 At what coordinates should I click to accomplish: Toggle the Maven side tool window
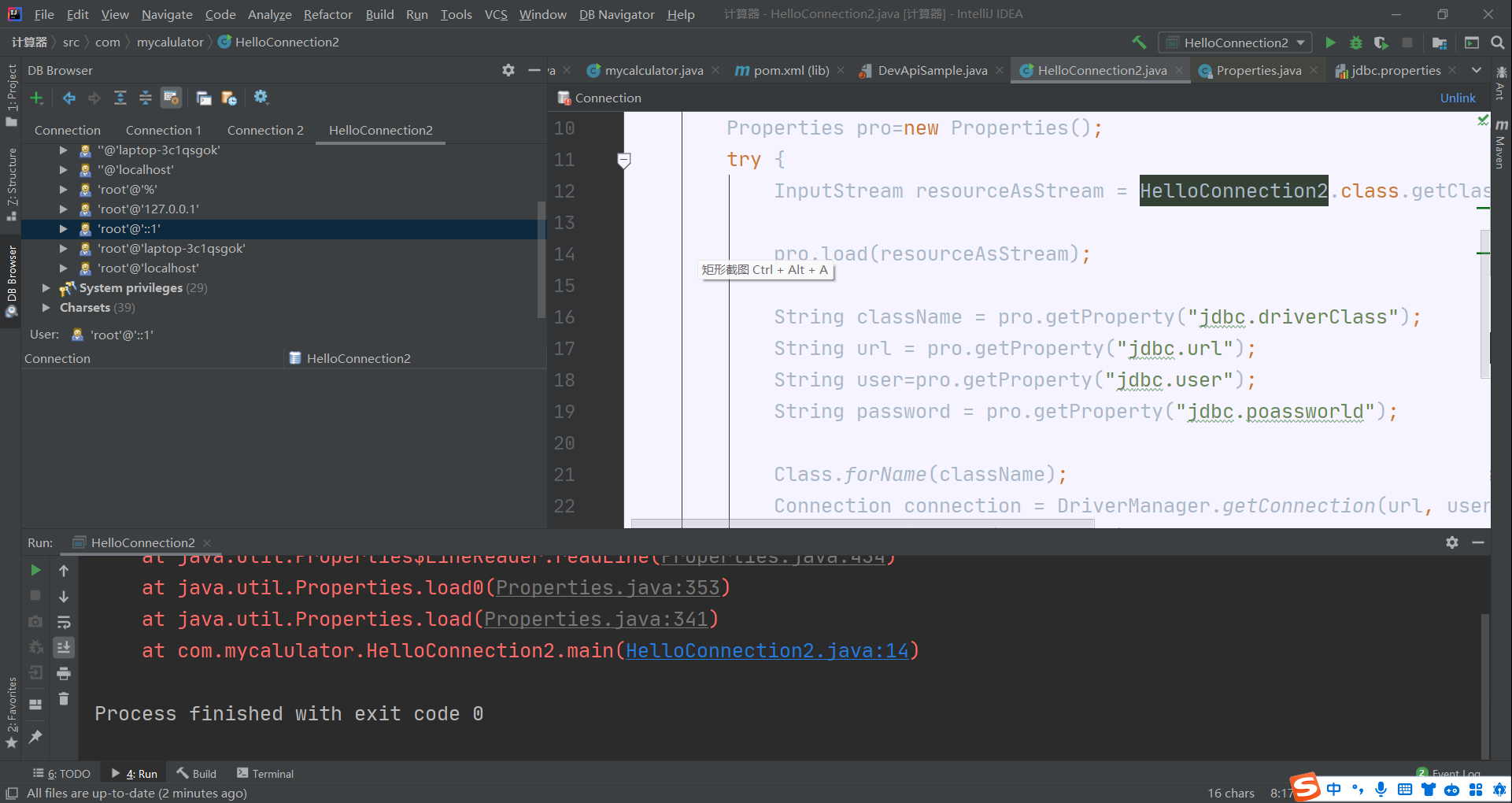(1501, 145)
